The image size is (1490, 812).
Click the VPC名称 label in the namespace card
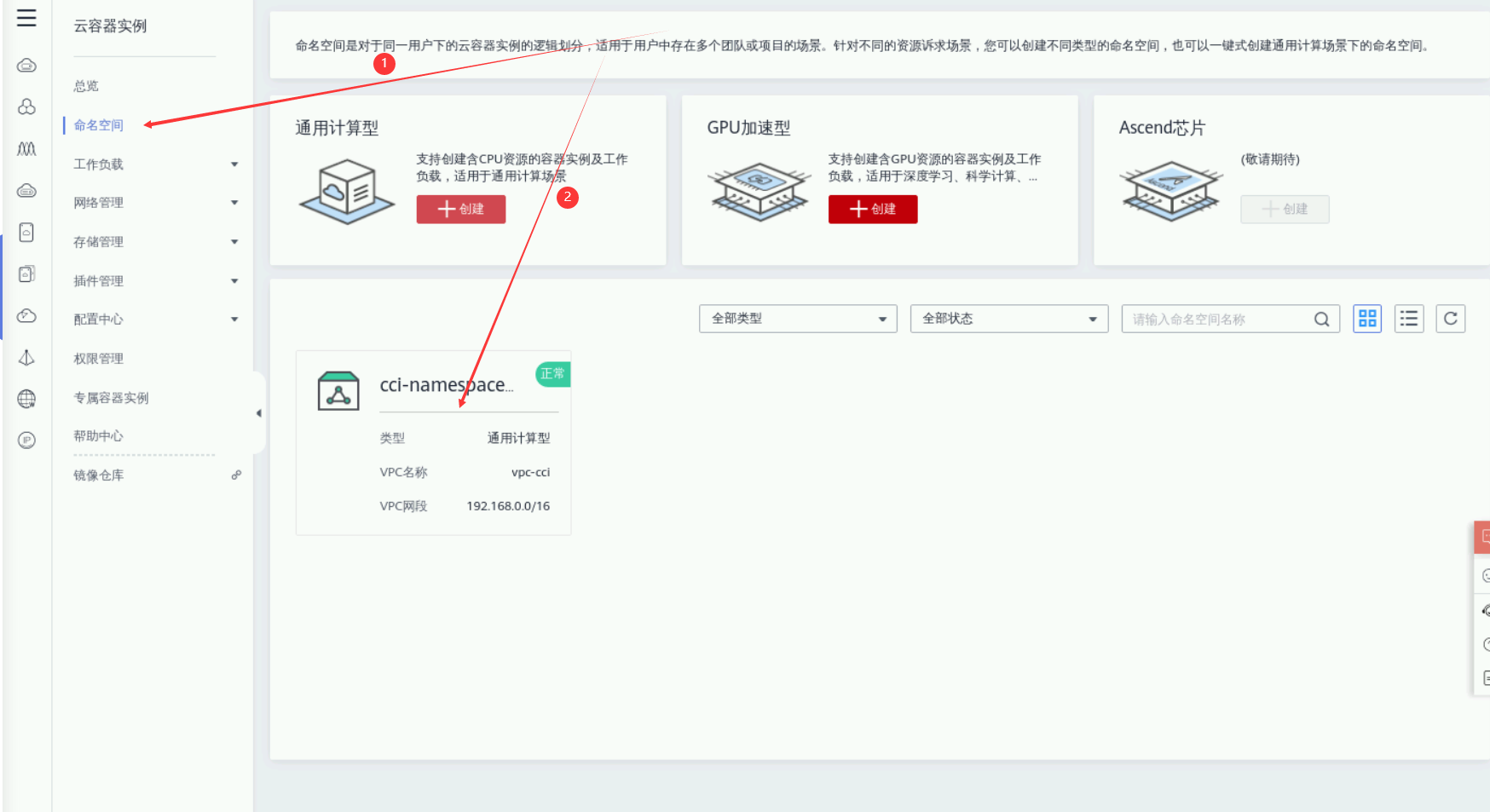click(x=403, y=472)
